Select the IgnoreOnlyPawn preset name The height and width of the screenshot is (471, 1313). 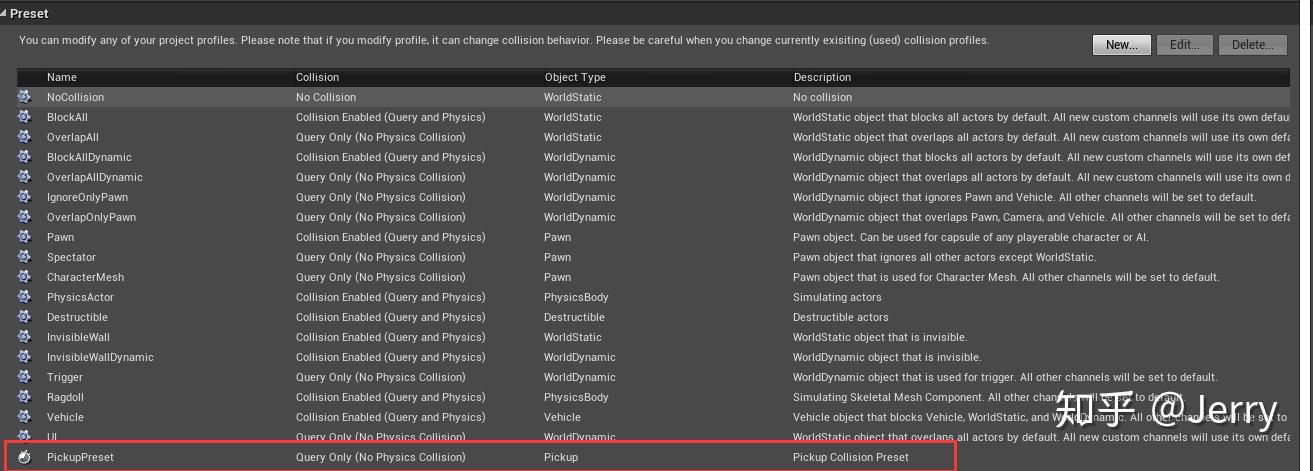(x=87, y=197)
